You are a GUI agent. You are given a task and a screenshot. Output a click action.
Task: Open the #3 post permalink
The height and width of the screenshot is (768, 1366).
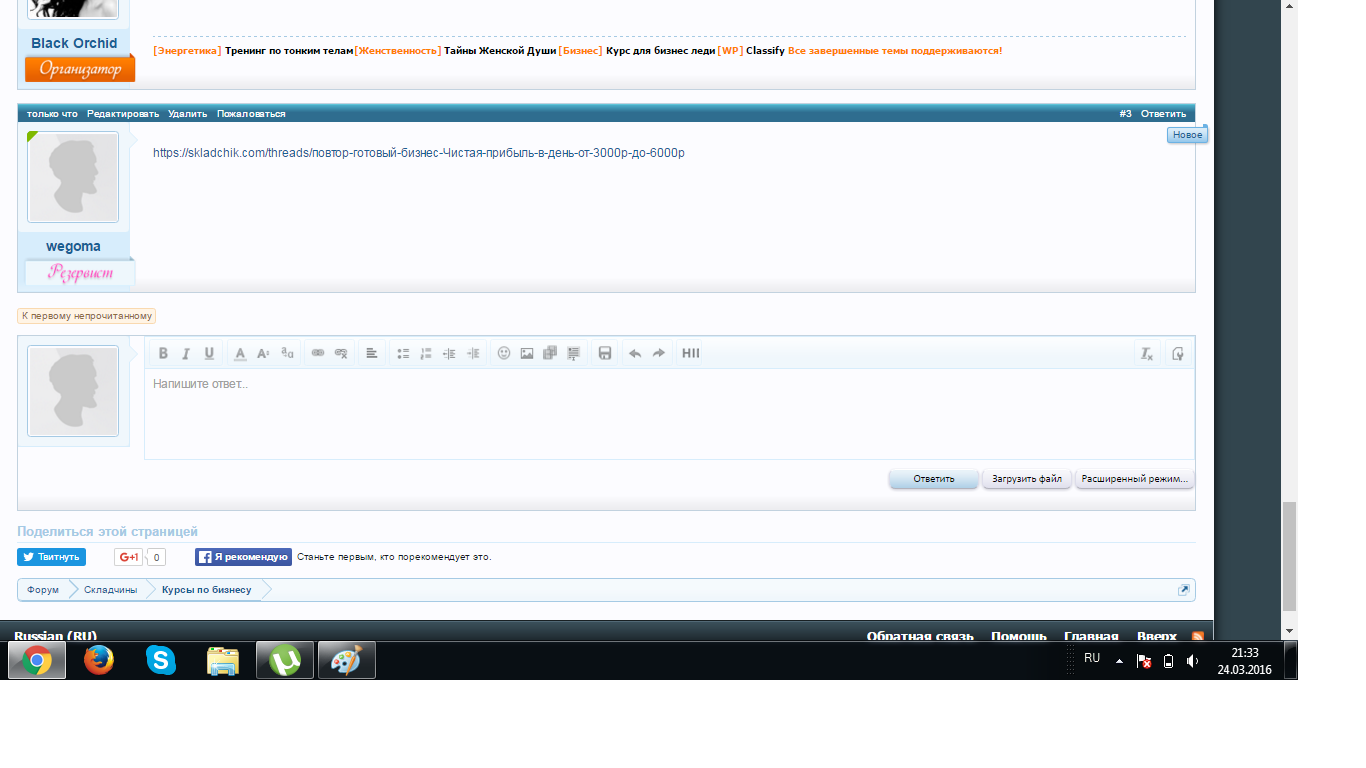pos(1126,114)
